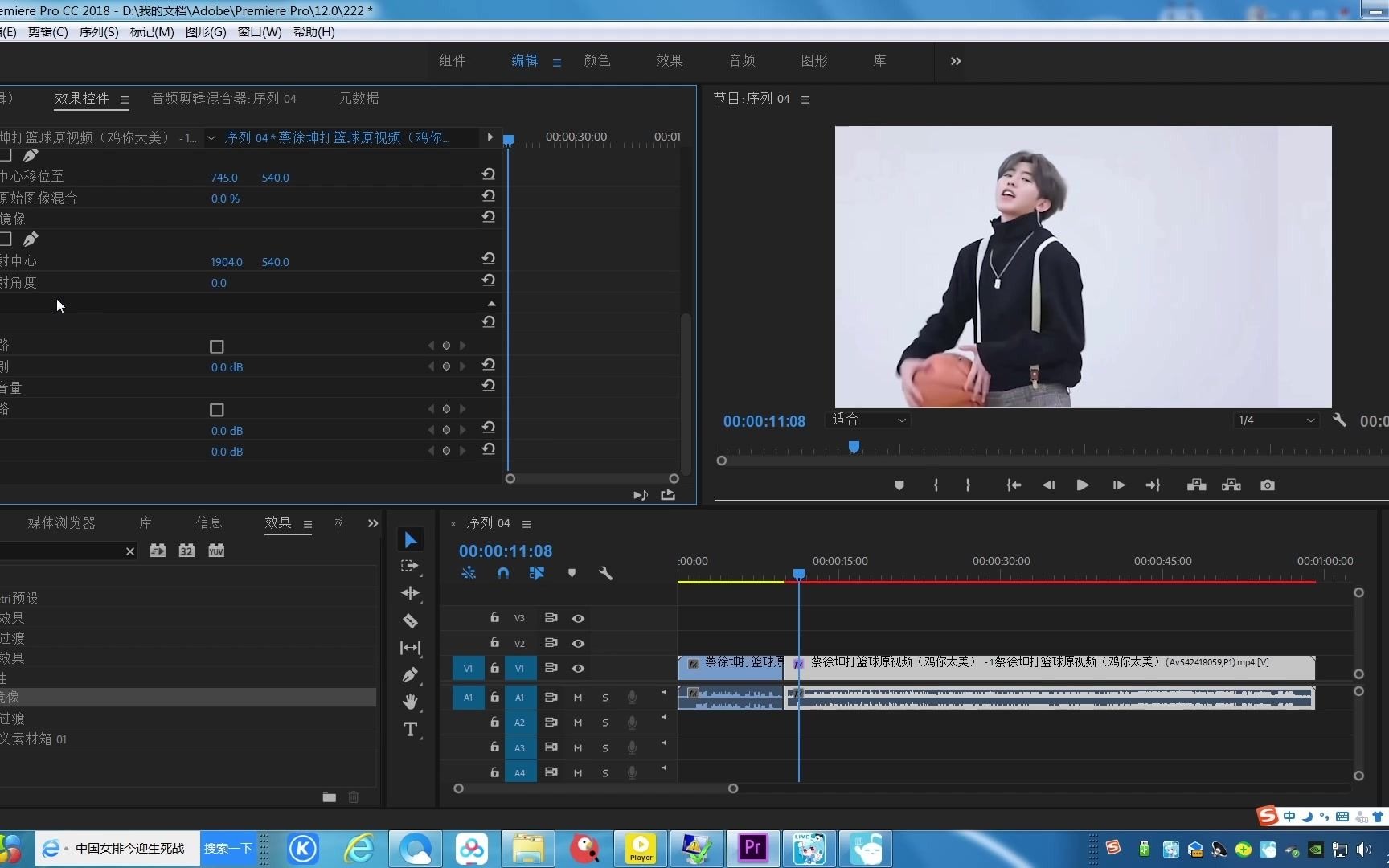1389x868 pixels.
Task: Open the zoom level 适合 dropdown
Action: click(868, 420)
